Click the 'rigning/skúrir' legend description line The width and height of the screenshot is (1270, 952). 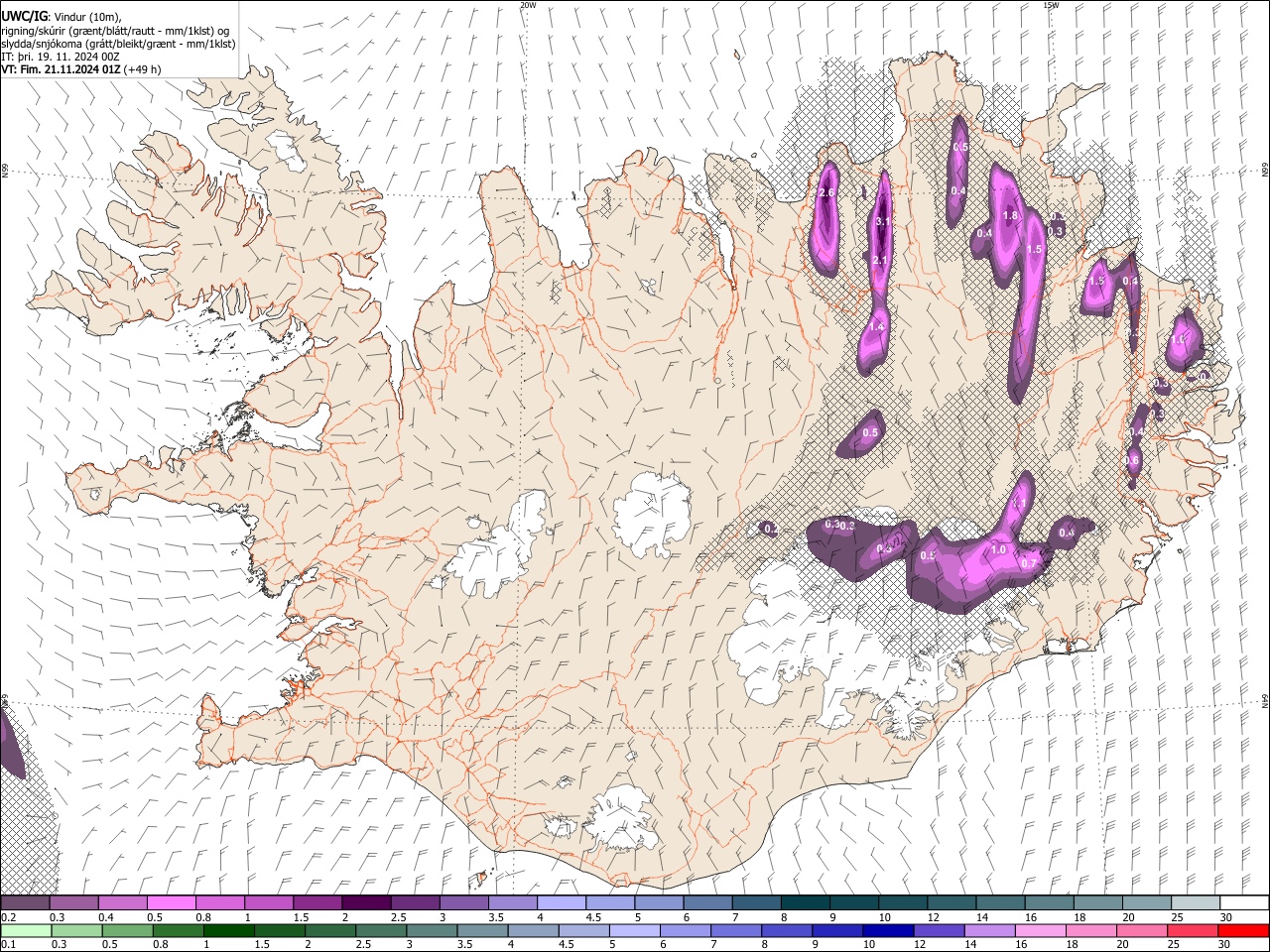point(116,31)
